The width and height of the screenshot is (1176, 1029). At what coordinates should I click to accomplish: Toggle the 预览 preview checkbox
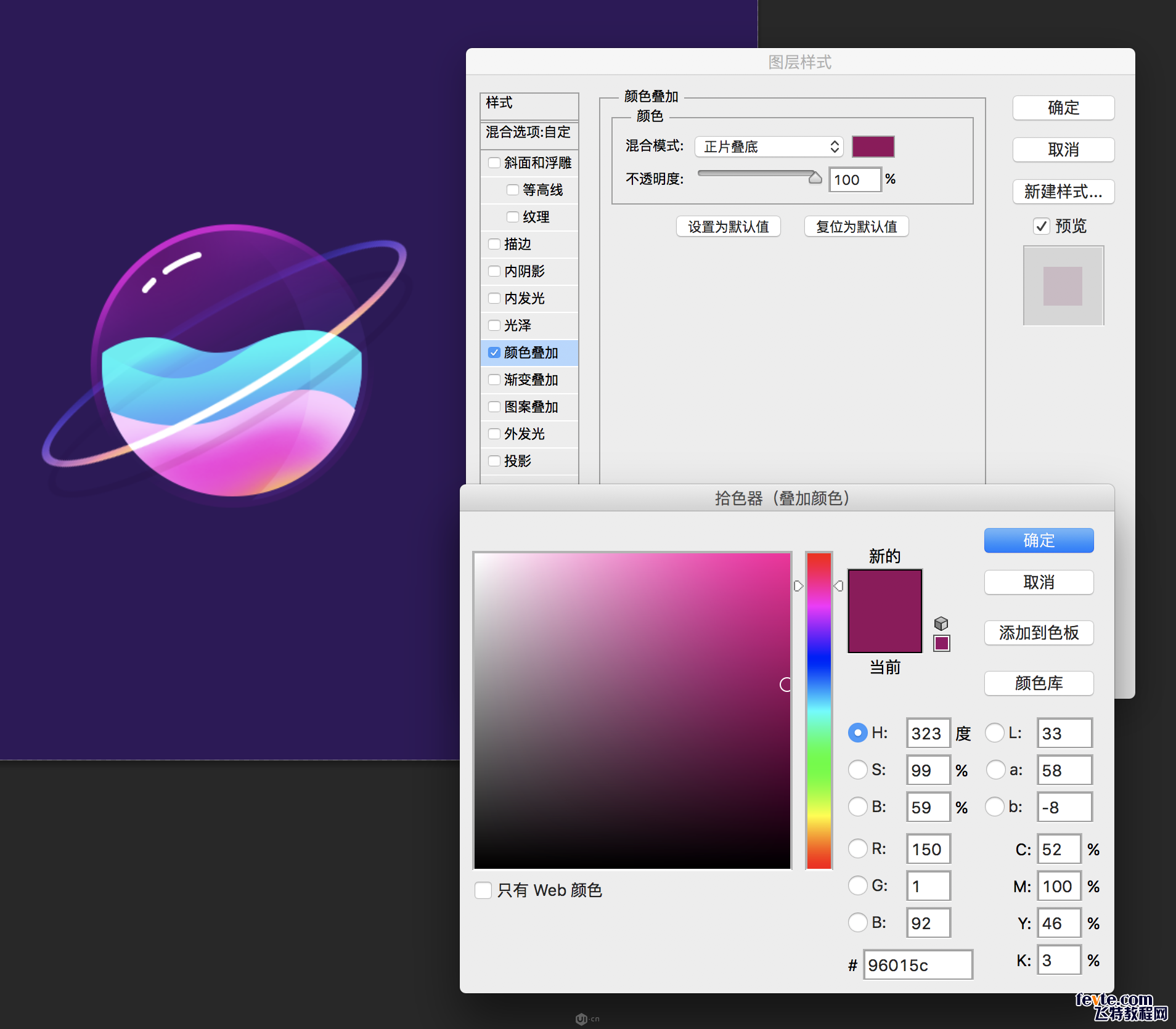click(x=1042, y=226)
